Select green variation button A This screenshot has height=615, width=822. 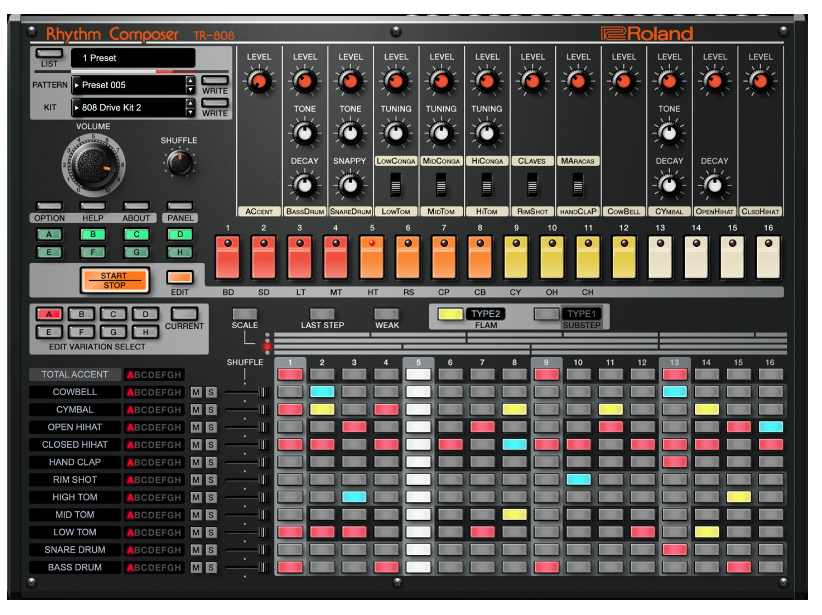point(49,234)
